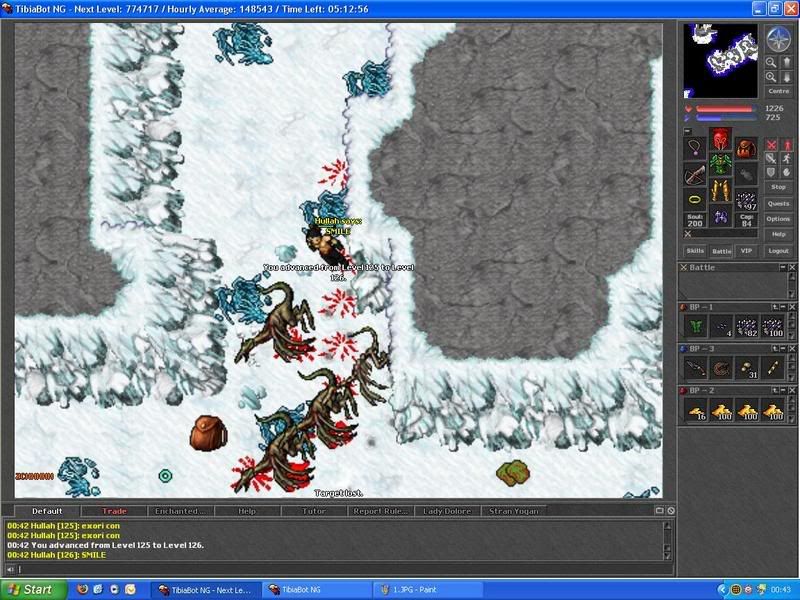
Task: Collapse the inventory panel with minus button
Action: click(687, 131)
